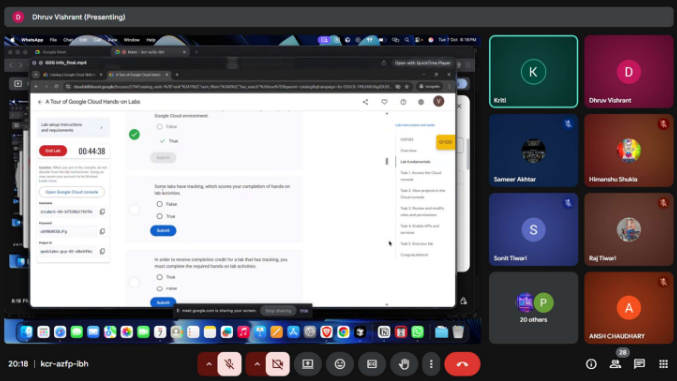The height and width of the screenshot is (381, 677).
Task: Open meeting details info icon
Action: [x=591, y=364]
